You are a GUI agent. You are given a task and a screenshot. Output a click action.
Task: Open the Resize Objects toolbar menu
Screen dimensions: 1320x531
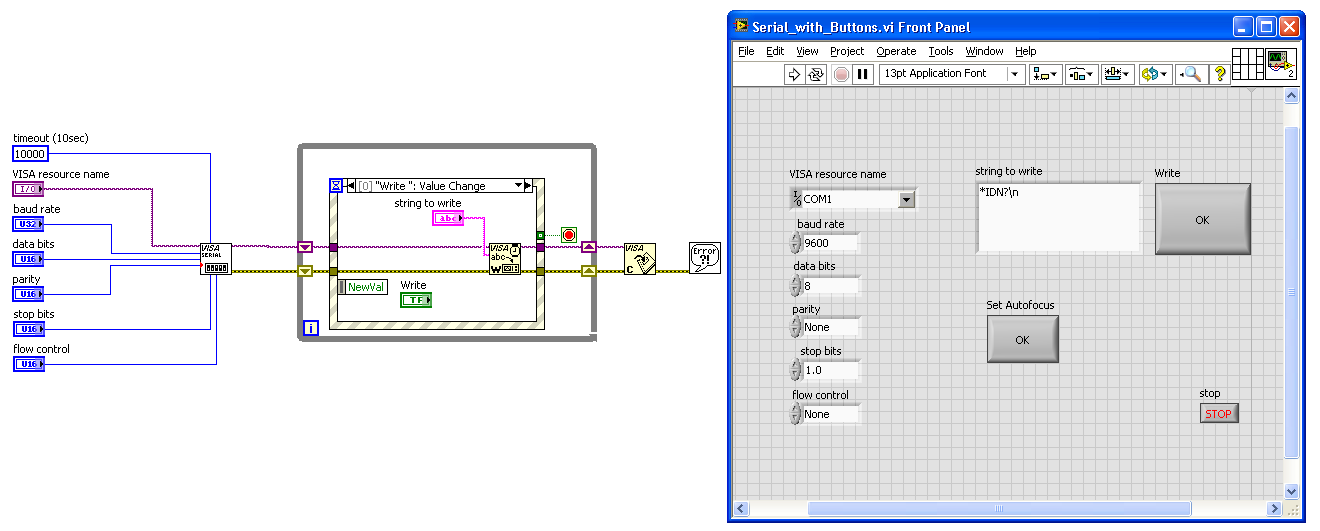click(x=1117, y=74)
